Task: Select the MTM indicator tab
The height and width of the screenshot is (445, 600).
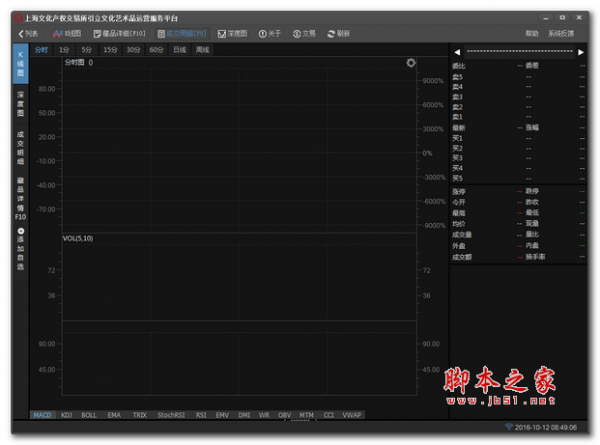Action: [x=307, y=415]
